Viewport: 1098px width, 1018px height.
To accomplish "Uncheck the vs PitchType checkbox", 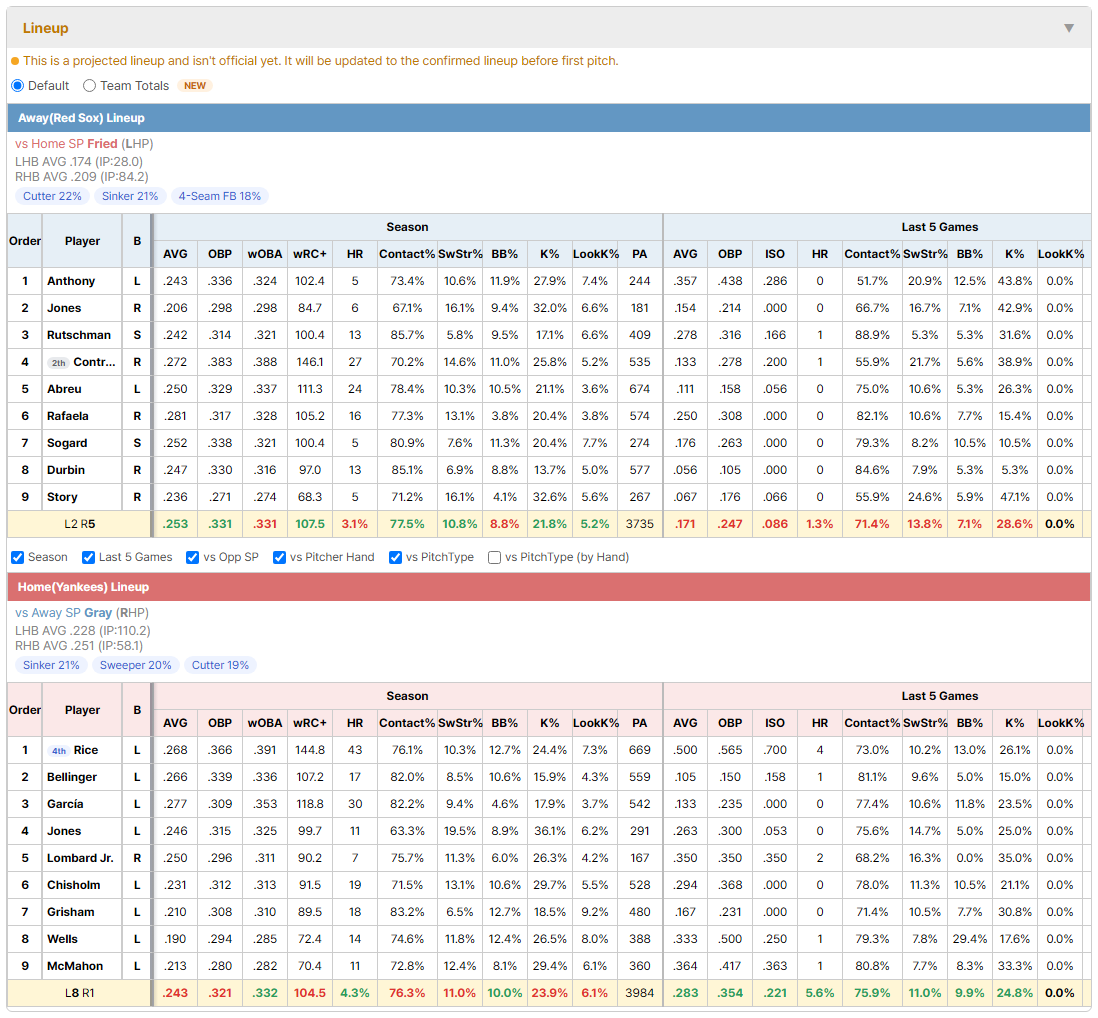I will pos(396,557).
